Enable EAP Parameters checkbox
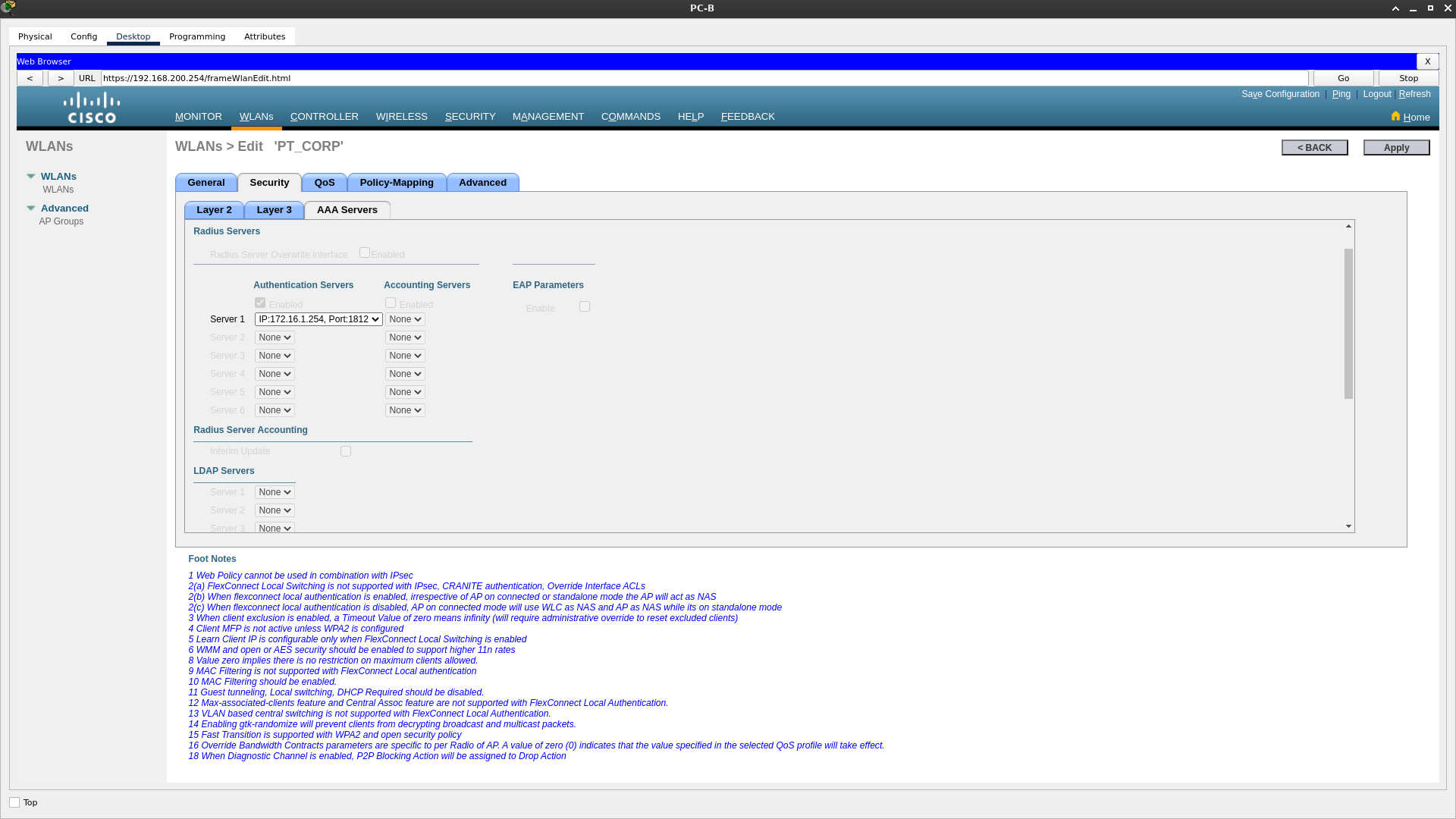Viewport: 1456px width, 819px height. (585, 306)
